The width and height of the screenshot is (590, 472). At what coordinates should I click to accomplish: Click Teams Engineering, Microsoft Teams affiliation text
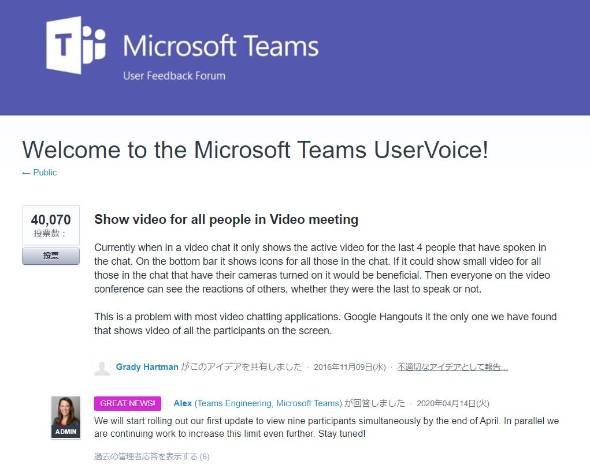tap(268, 403)
